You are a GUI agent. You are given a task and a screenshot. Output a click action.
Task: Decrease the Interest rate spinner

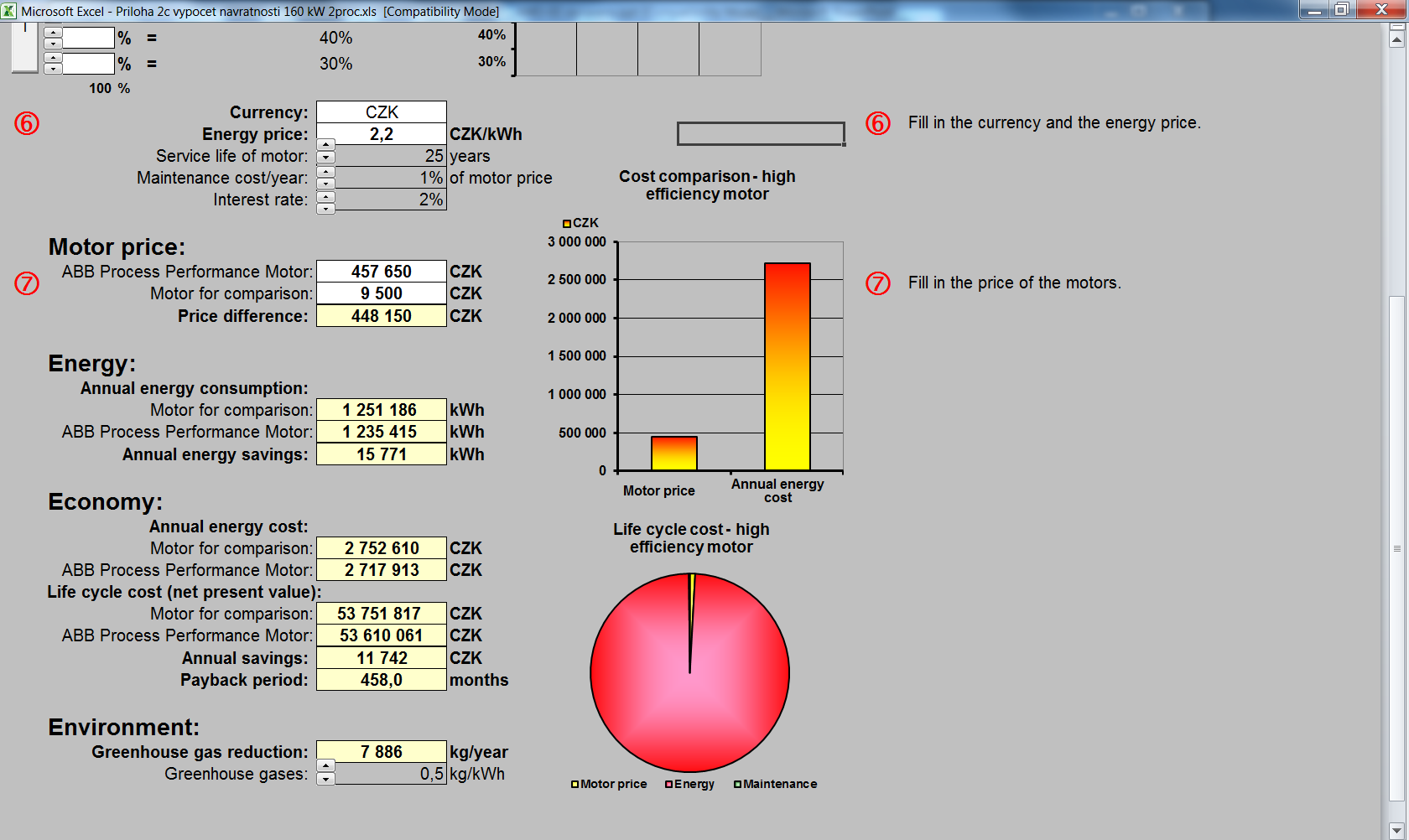pyautogui.click(x=325, y=208)
